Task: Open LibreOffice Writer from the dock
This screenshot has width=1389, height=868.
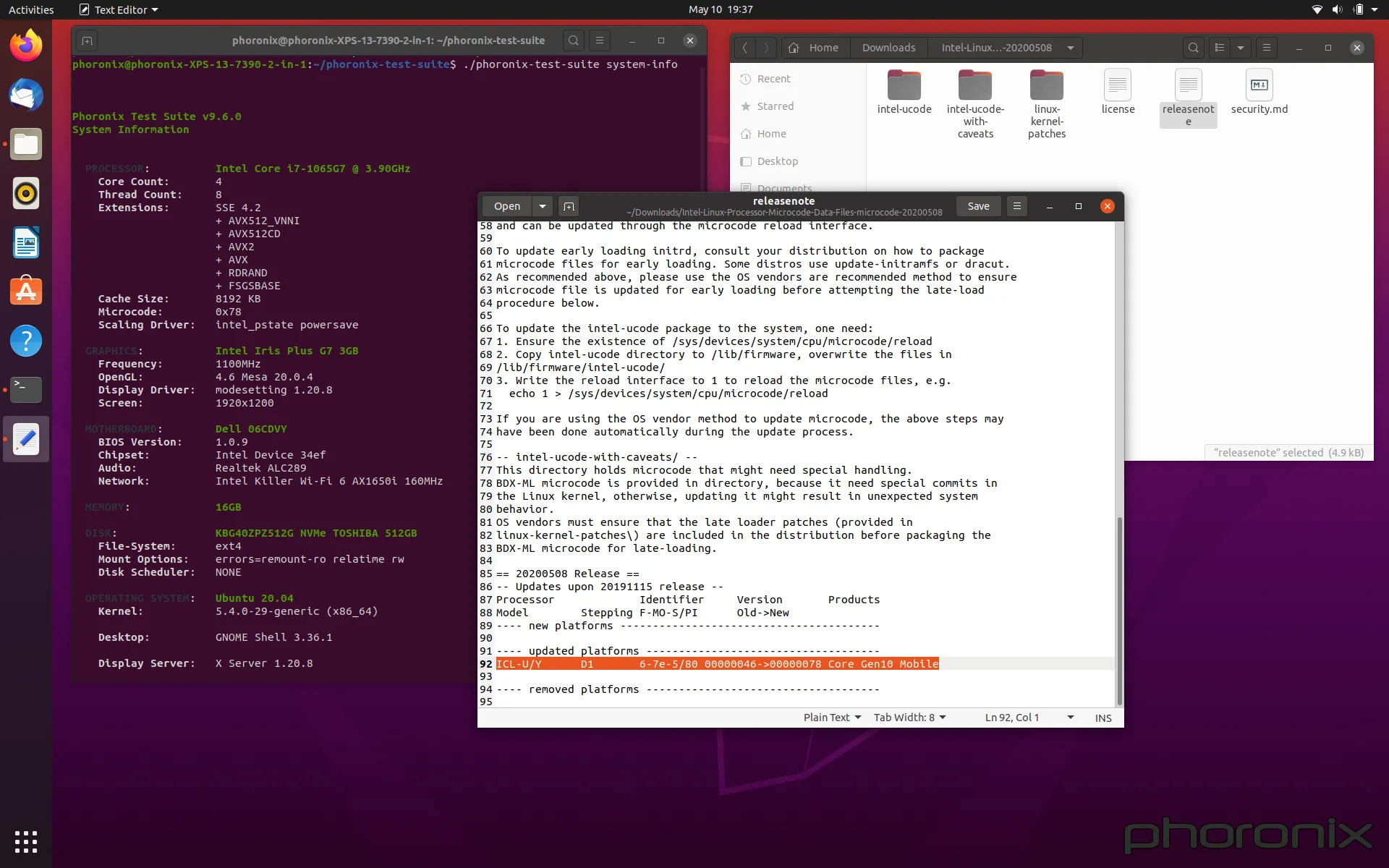Action: click(25, 243)
